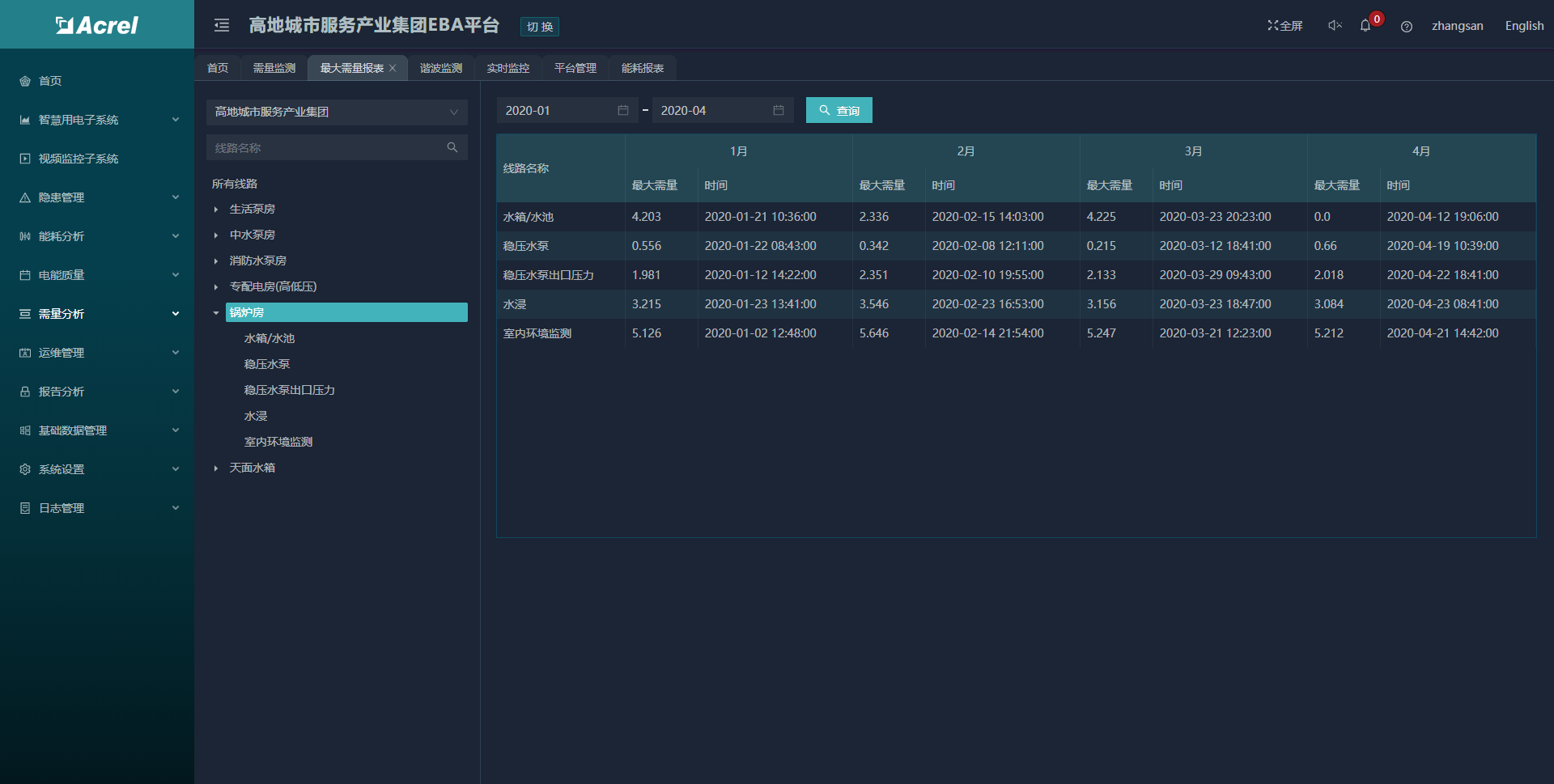The width and height of the screenshot is (1554, 784).
Task: Select 稳压水泵 in the line tree
Action: (x=267, y=365)
